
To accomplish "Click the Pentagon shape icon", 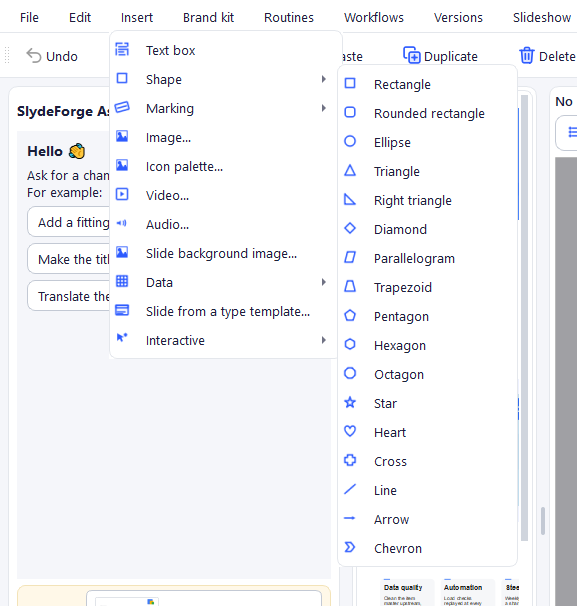I will click(x=350, y=315).
